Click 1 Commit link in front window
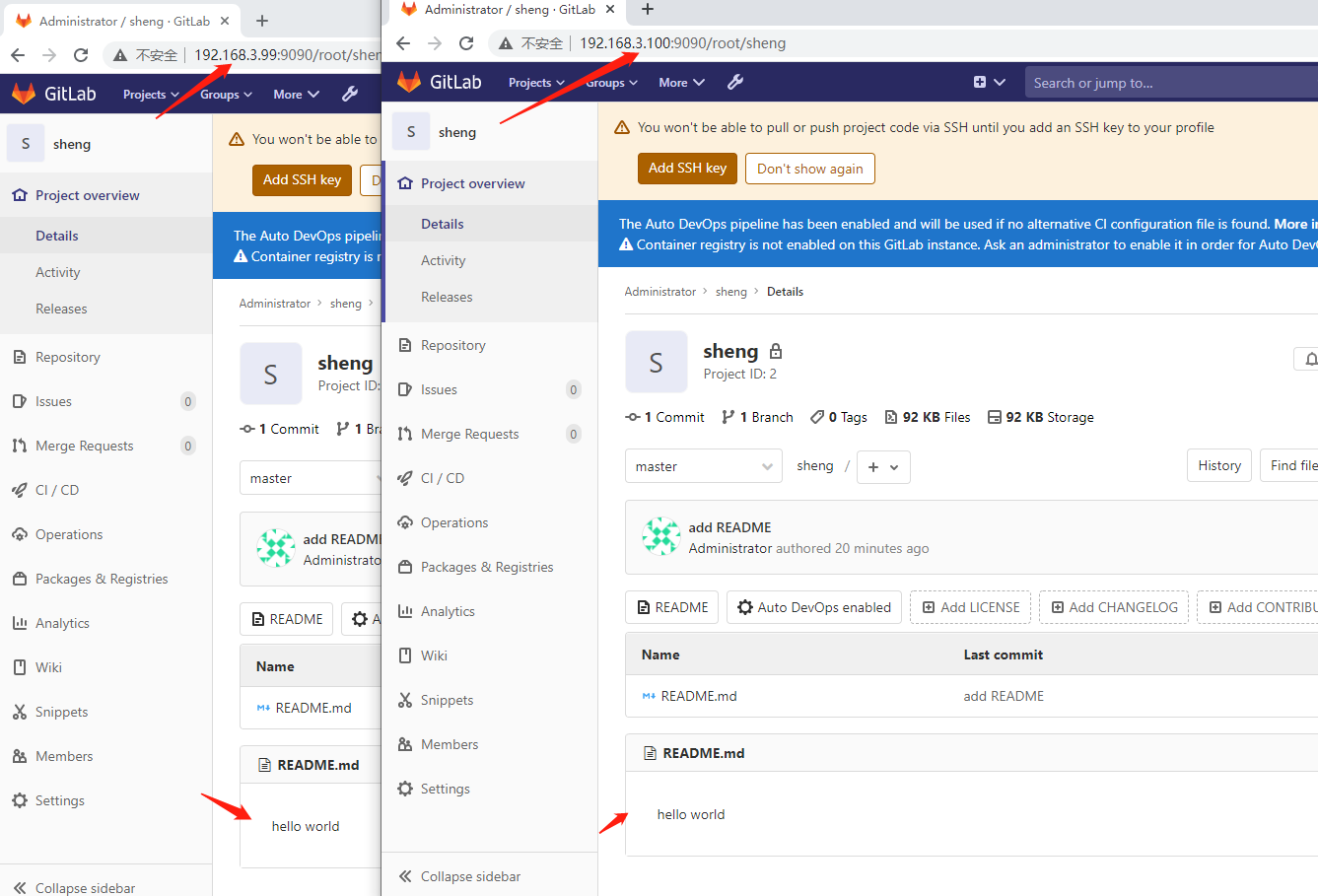 click(664, 417)
